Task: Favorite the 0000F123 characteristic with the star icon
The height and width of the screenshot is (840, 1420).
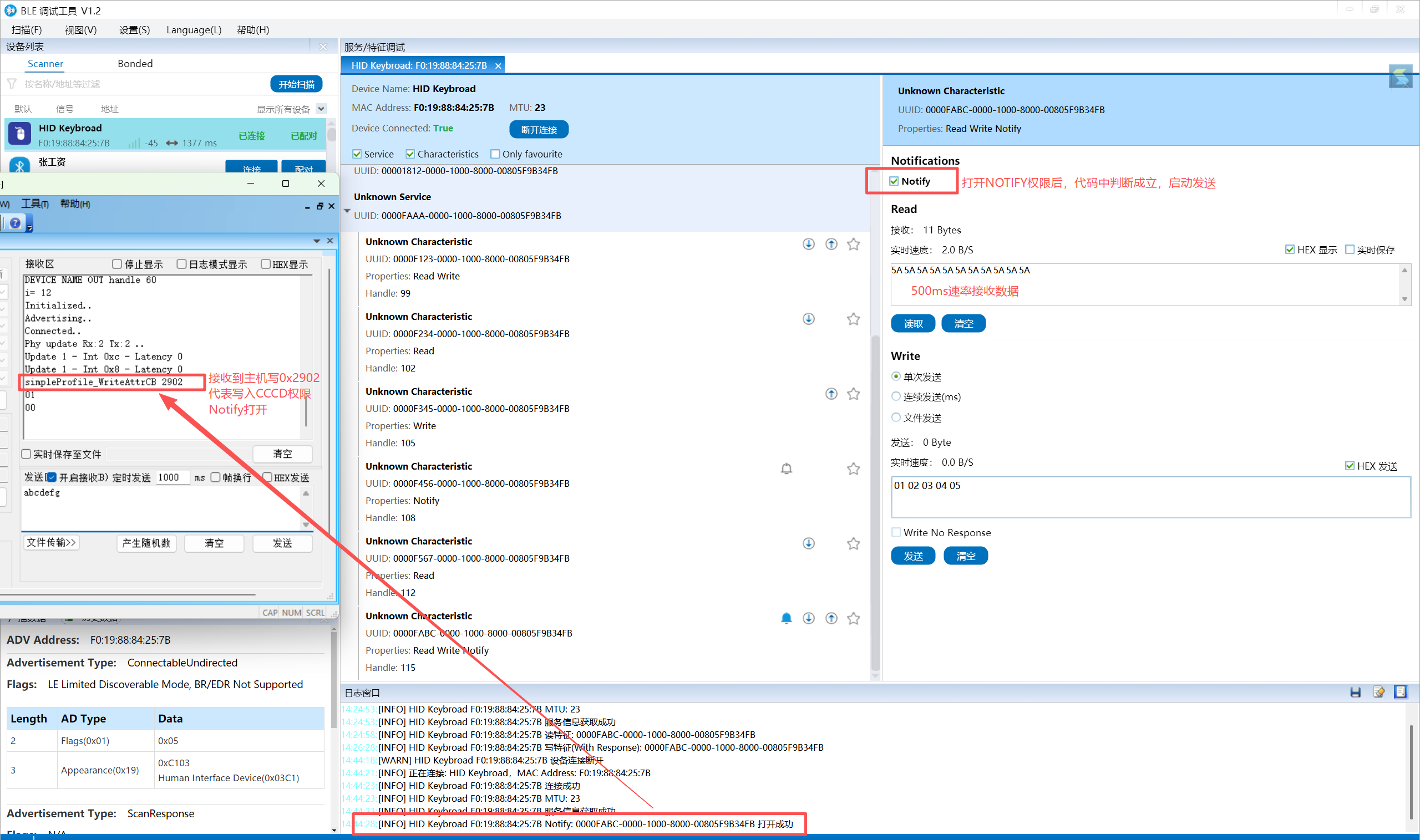Action: [853, 244]
